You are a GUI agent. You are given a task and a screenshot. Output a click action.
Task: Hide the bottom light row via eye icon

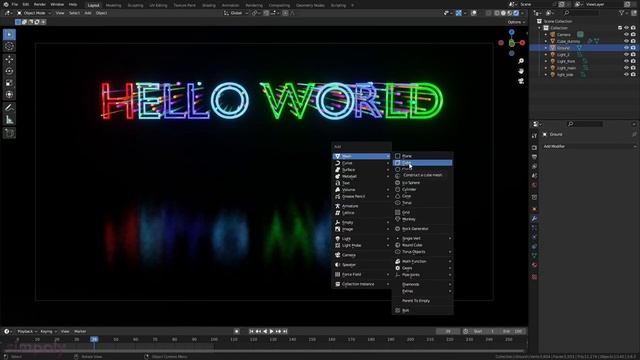626,75
